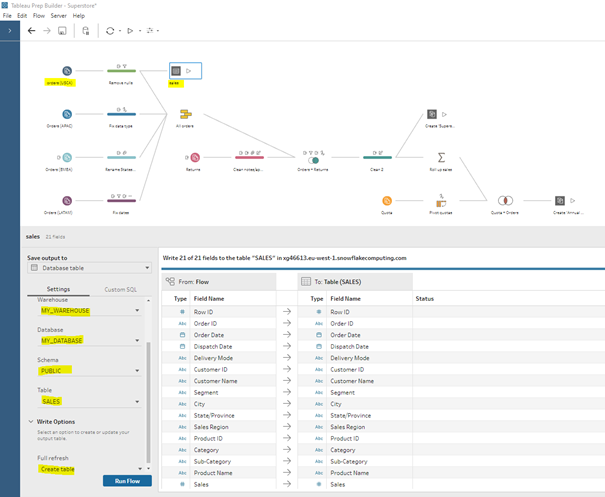Open the Table SALES dropdown
605x497 pixels.
point(89,402)
